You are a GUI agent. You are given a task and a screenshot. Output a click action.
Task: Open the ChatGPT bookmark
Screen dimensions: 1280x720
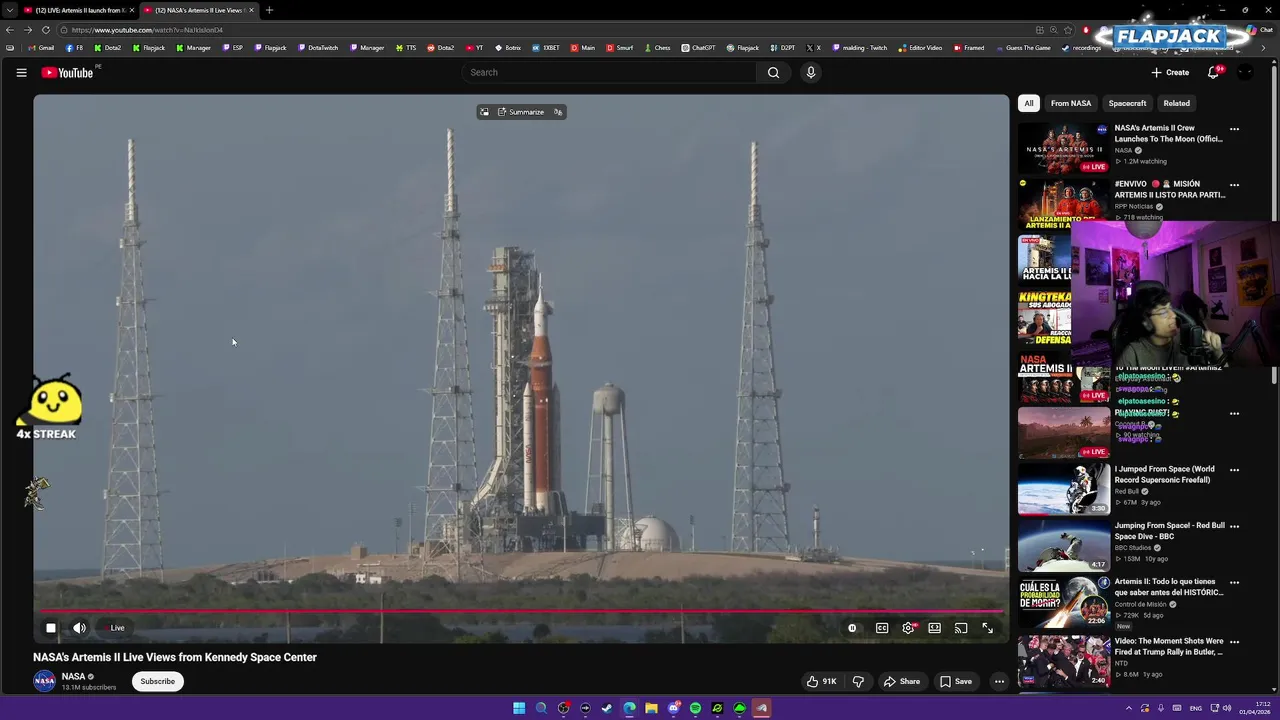click(698, 48)
